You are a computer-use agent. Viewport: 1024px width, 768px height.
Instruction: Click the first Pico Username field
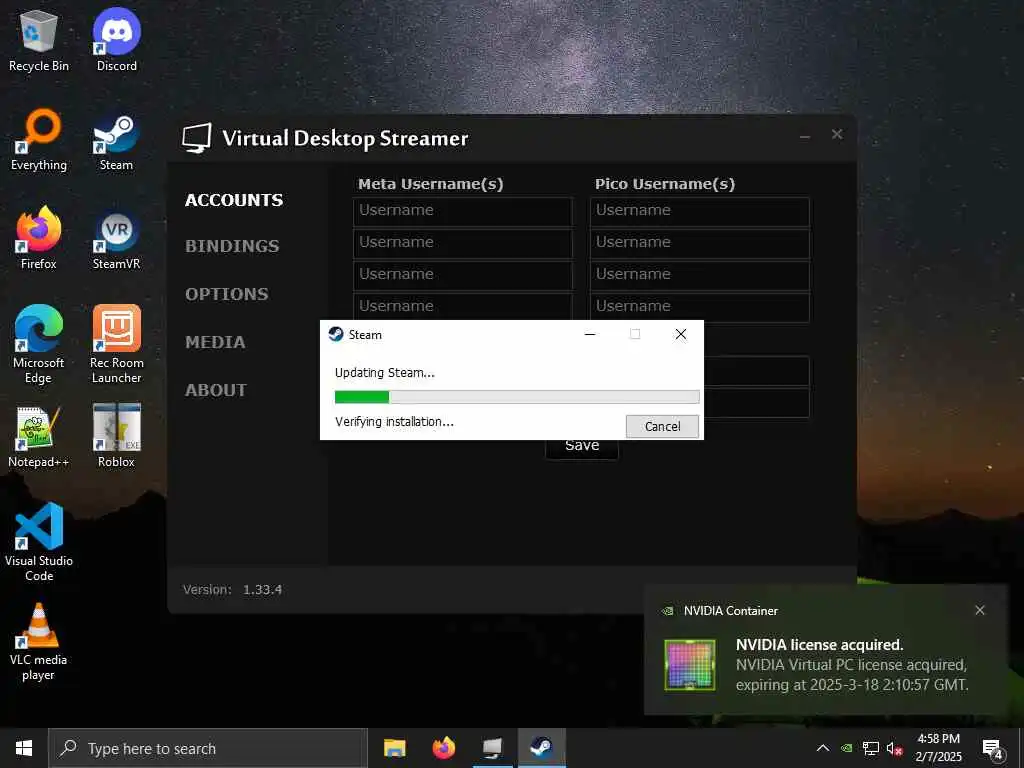coord(699,212)
